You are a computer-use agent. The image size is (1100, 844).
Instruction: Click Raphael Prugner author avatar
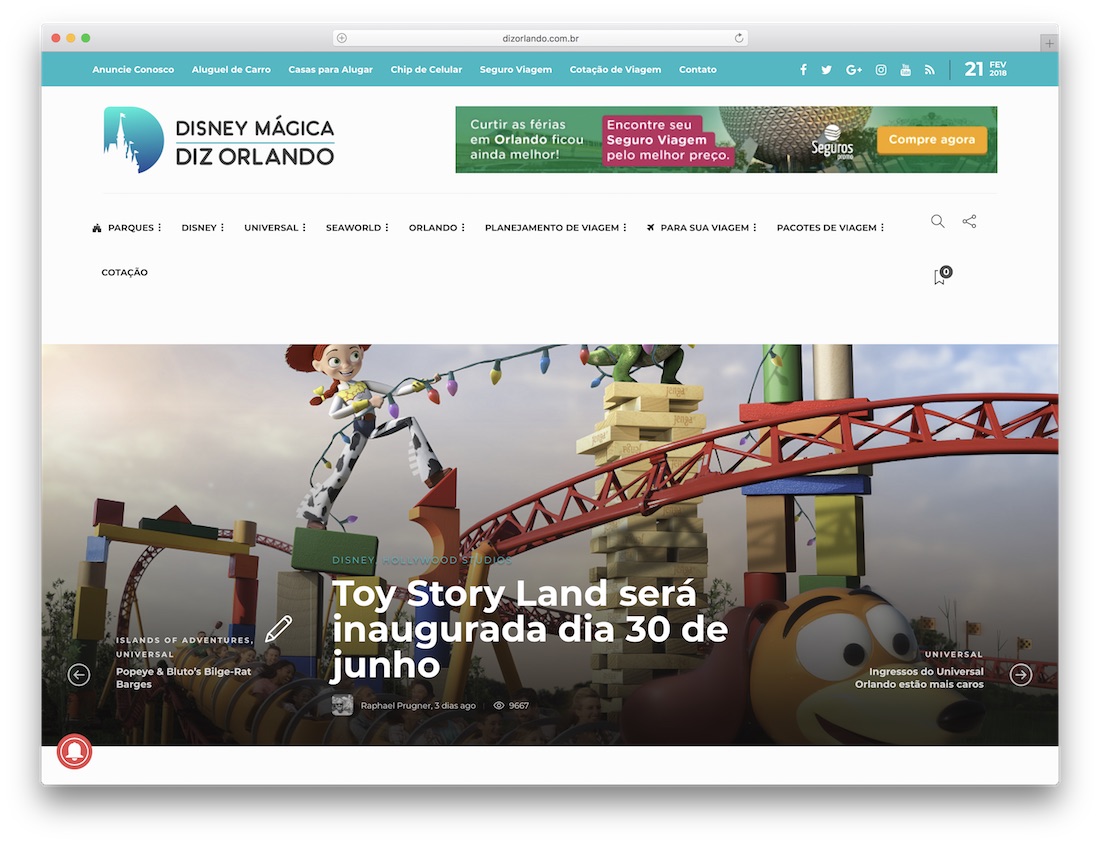[342, 705]
